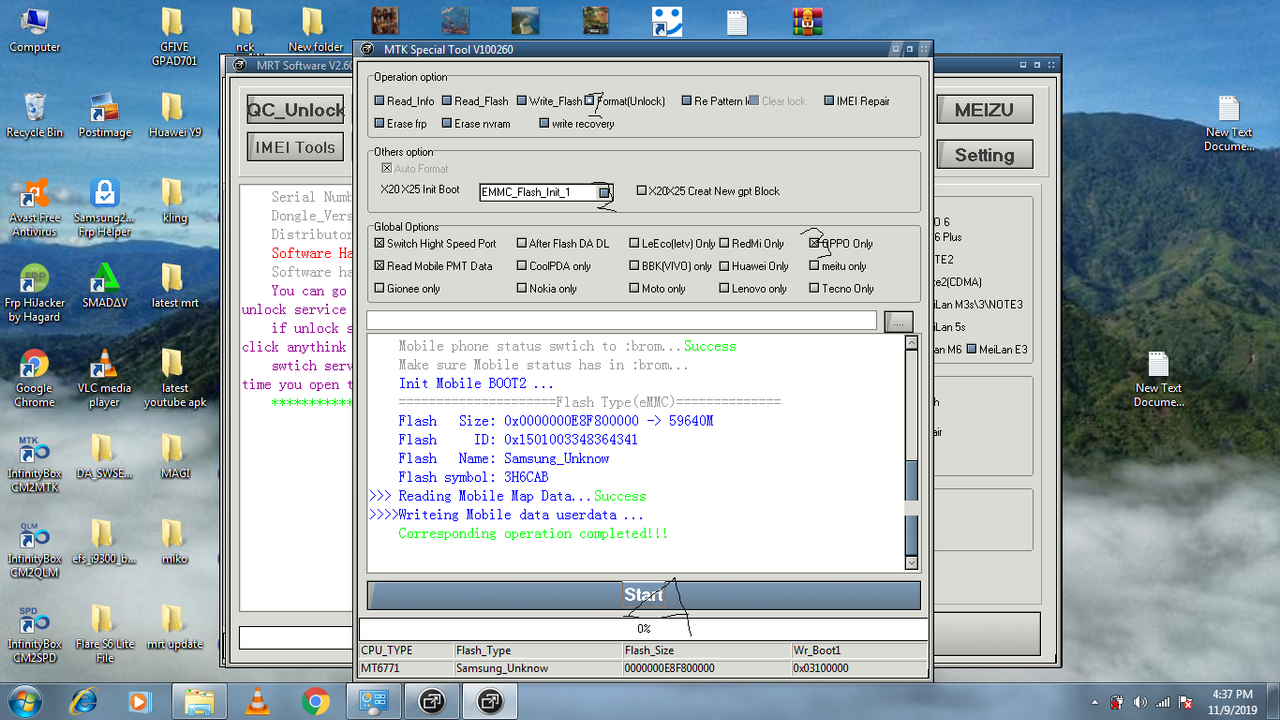Open Google Chrome desktop shortcut
The width and height of the screenshot is (1280, 720).
35,378
